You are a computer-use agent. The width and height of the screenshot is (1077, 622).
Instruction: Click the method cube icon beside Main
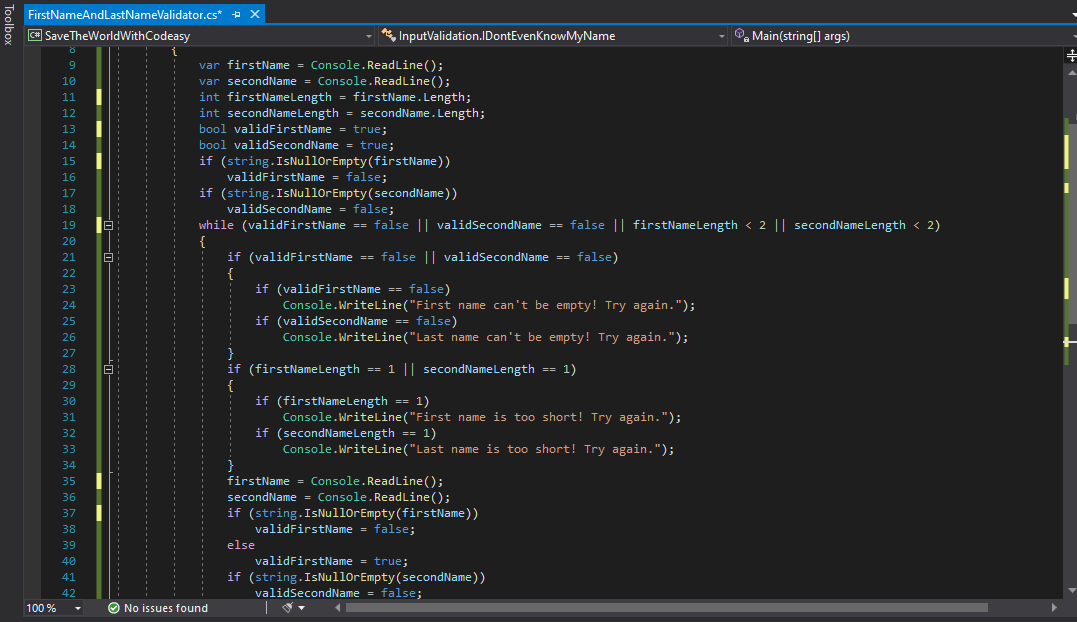point(741,36)
